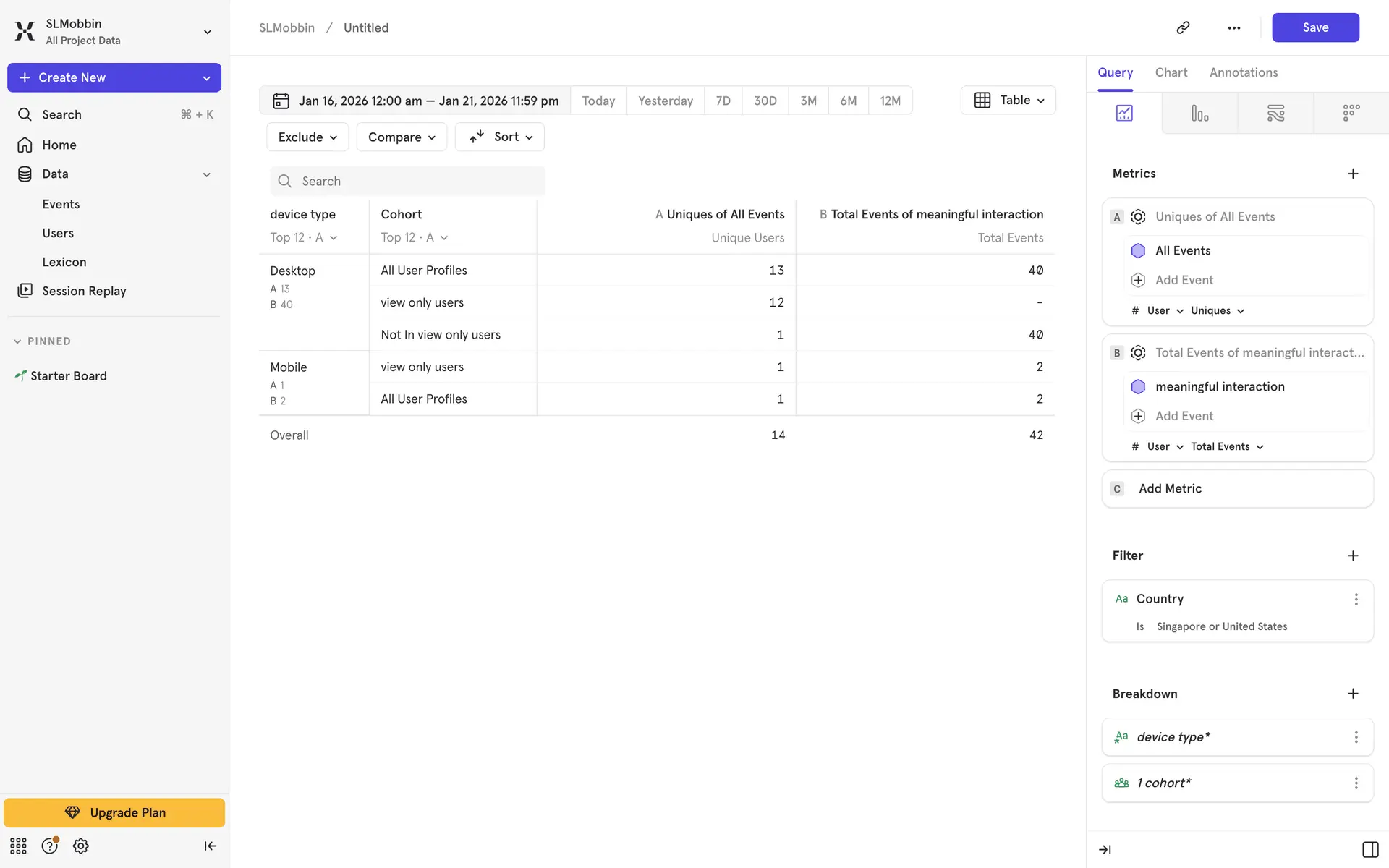Open the Table chart type dropdown

1008,100
